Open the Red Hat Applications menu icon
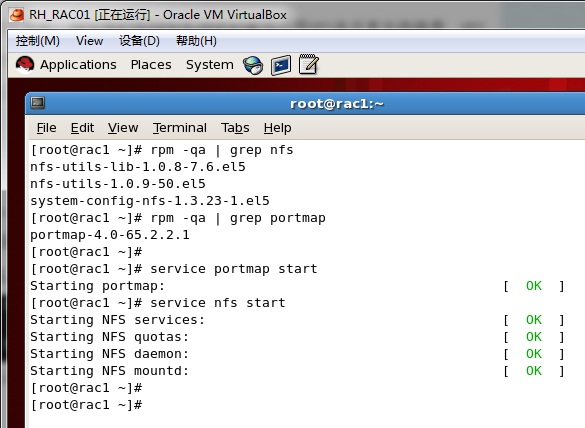 [x=25, y=65]
